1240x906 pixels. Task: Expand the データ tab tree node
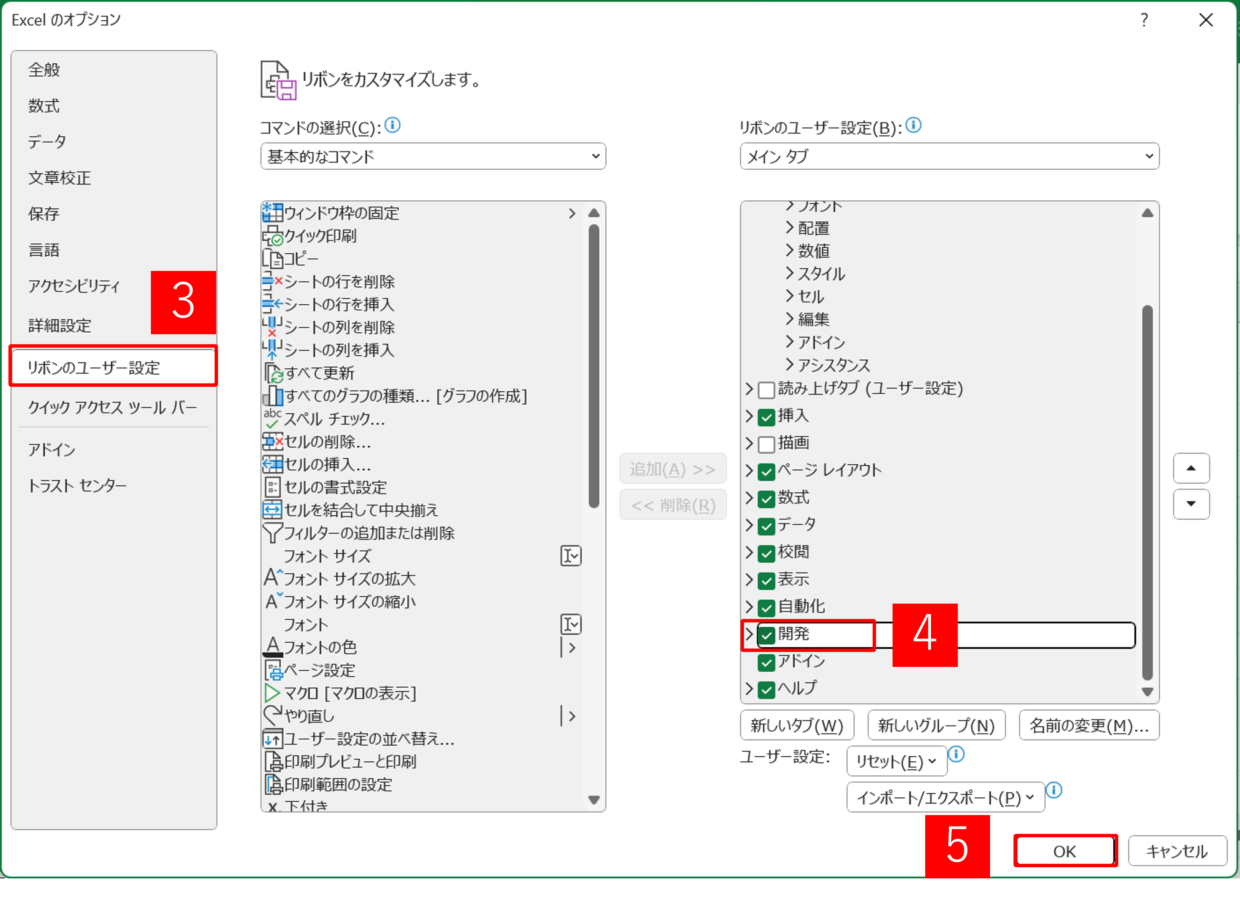(x=750, y=525)
